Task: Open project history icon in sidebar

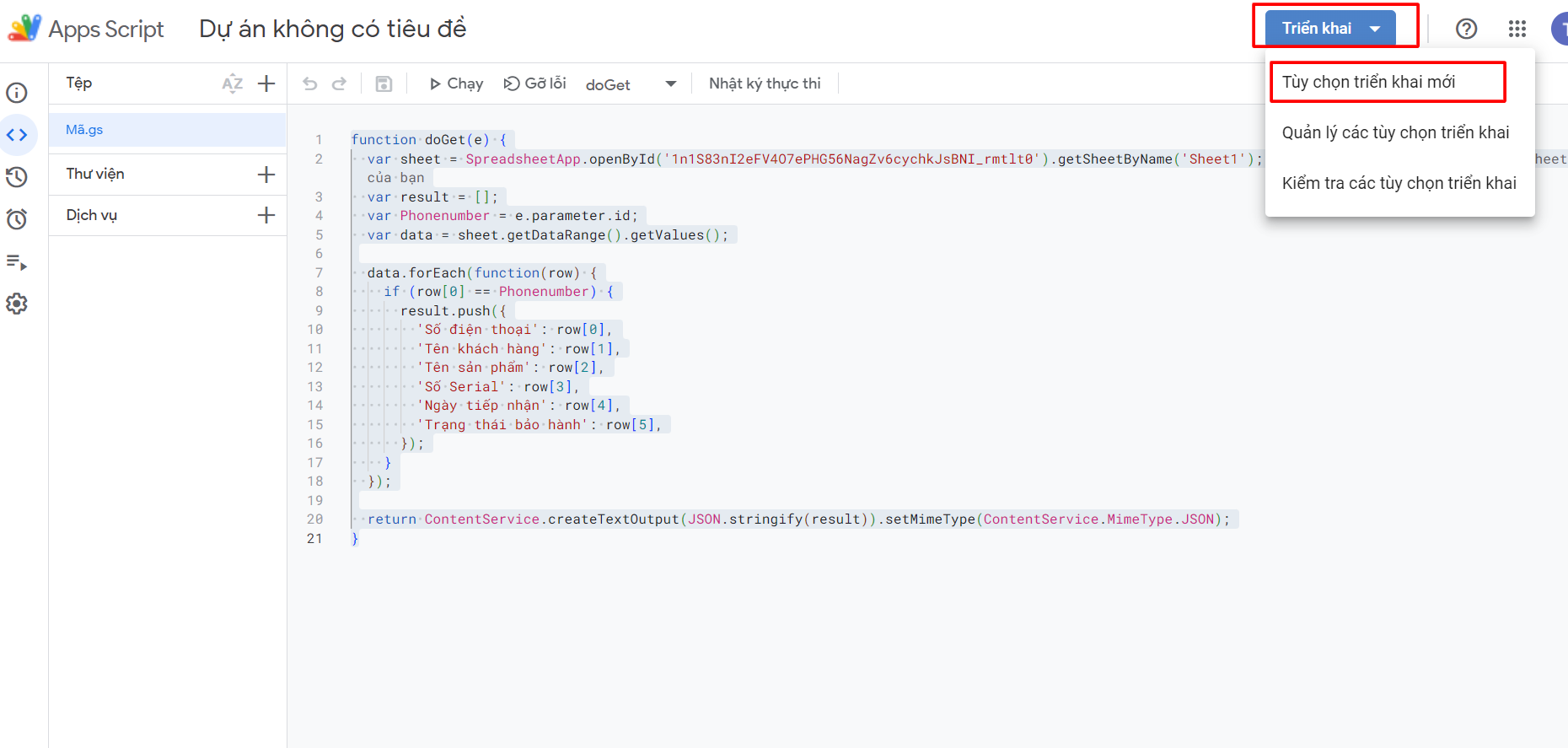Action: (17, 177)
